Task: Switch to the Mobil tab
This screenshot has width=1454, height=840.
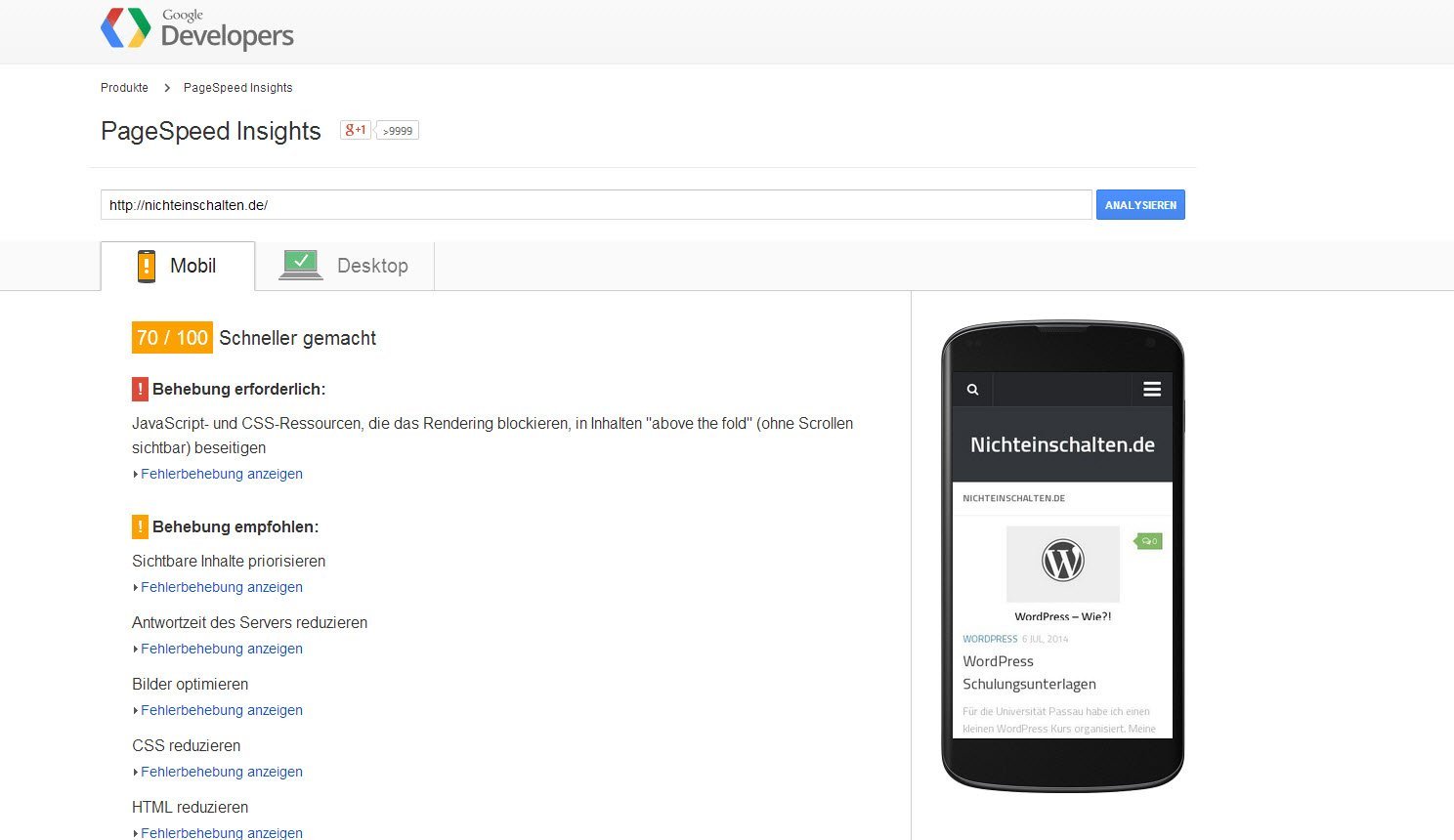Action: [x=178, y=266]
